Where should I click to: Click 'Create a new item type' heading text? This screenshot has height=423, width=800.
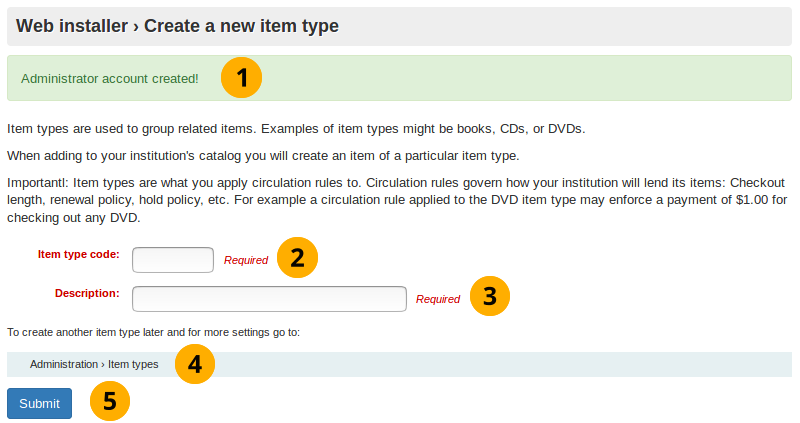pos(241,26)
